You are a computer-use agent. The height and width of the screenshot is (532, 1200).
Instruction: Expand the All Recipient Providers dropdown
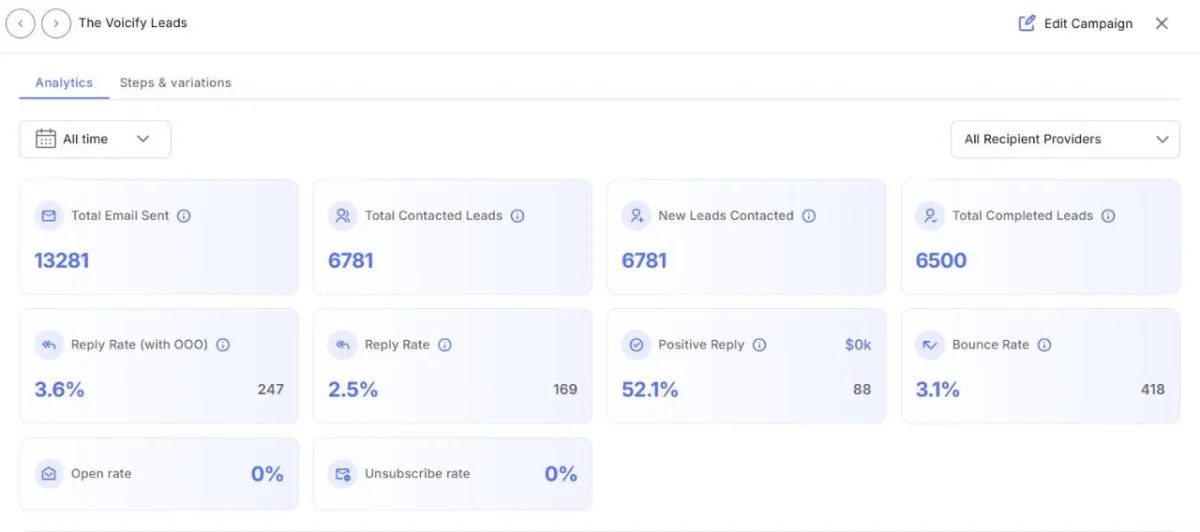1065,139
